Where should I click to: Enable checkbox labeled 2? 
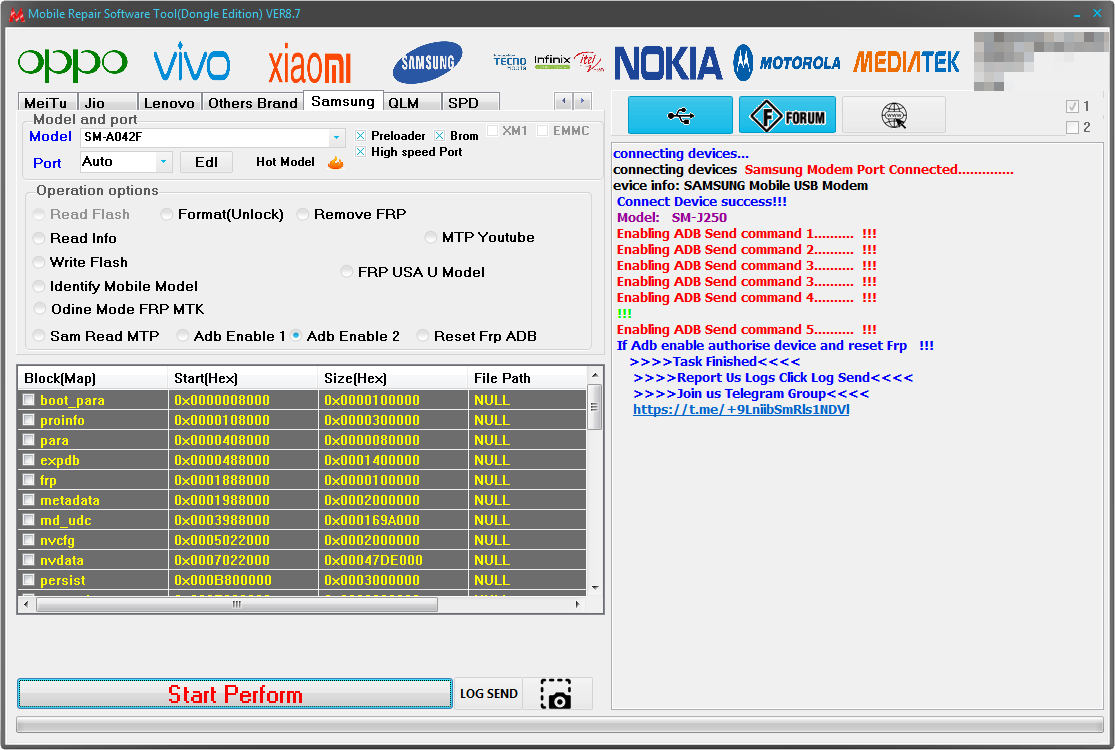[1072, 127]
